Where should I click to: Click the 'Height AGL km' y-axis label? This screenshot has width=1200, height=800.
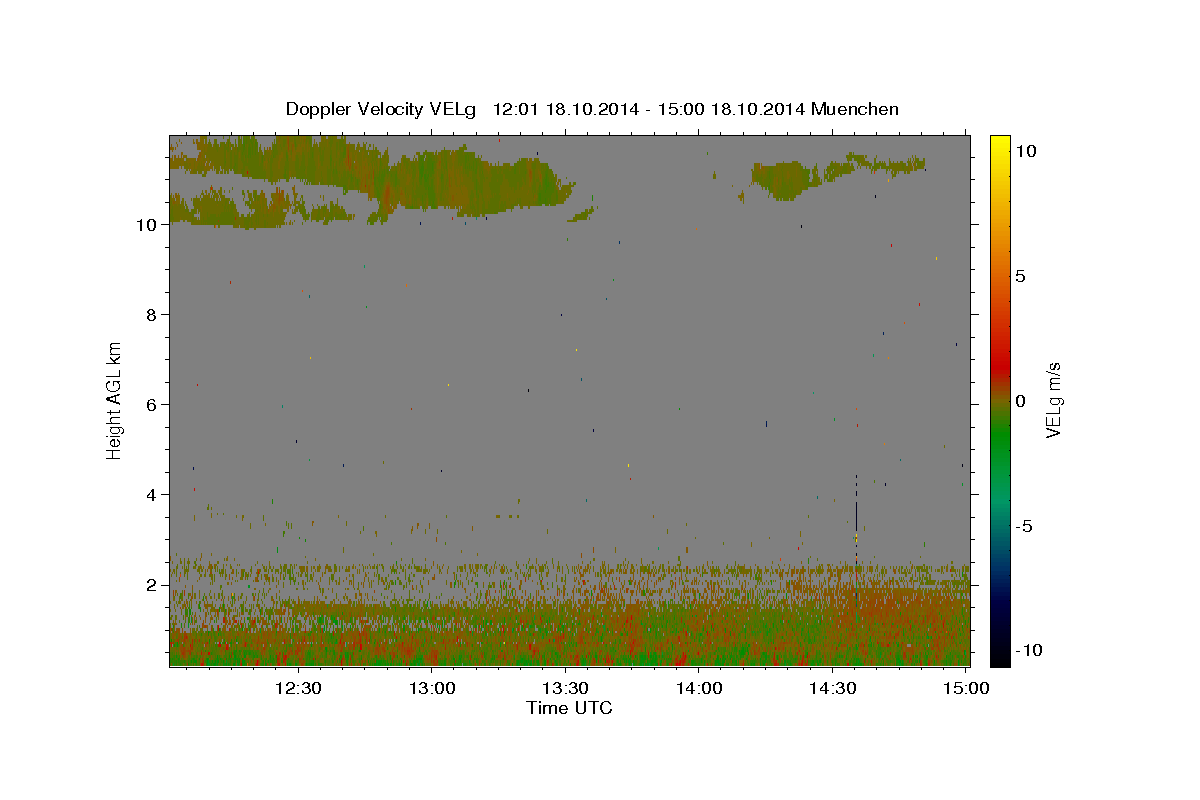click(x=115, y=400)
